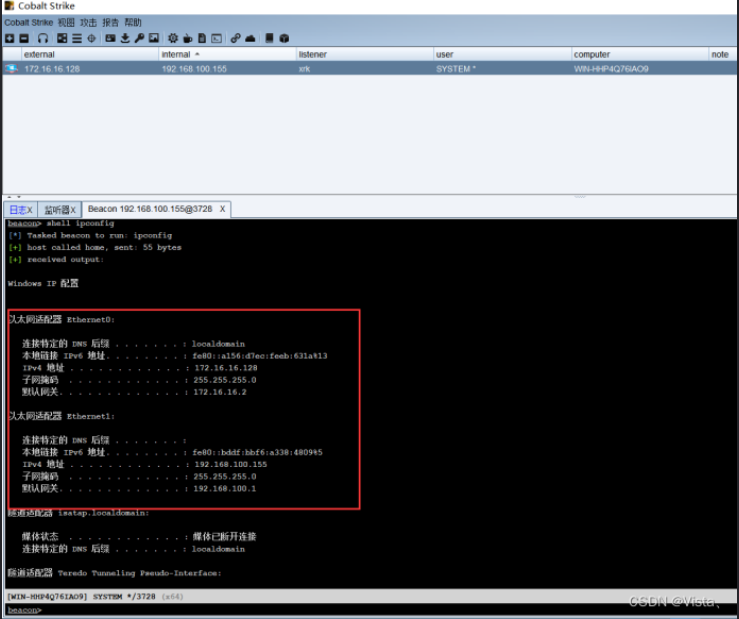Click the 'Windows IP 配置' line

[43, 283]
